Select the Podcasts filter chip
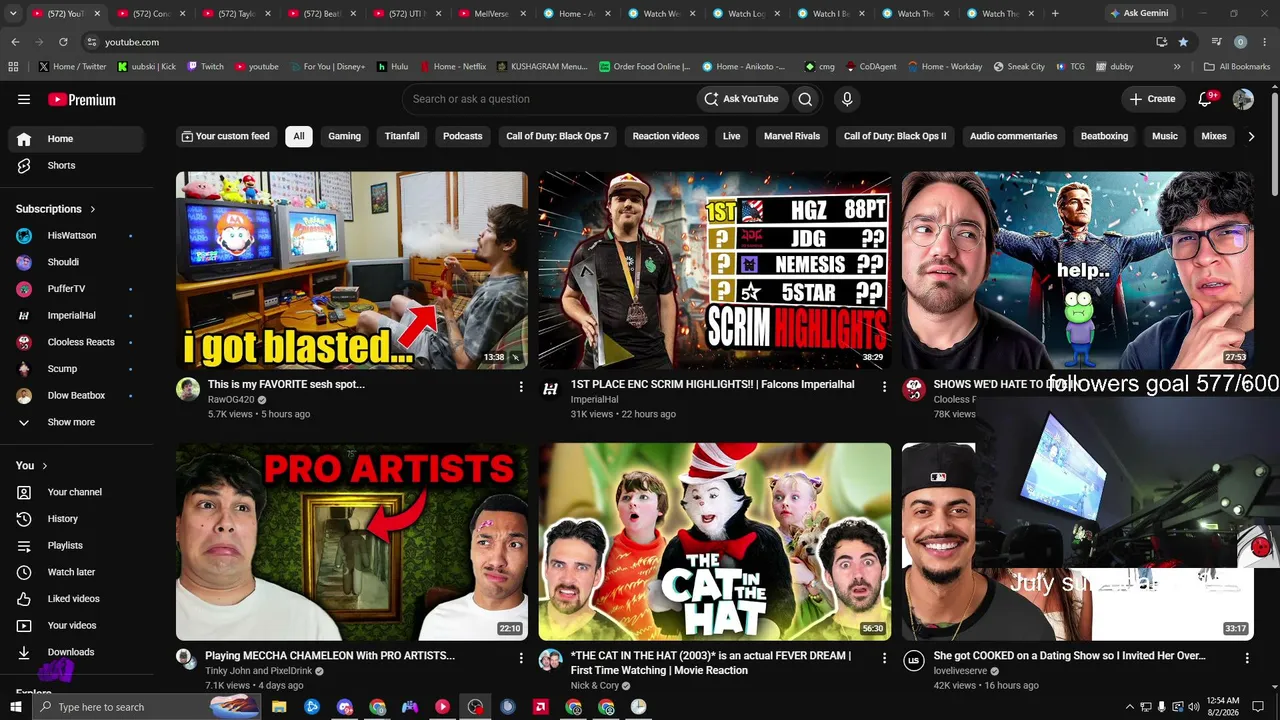This screenshot has width=1280, height=720. point(462,136)
